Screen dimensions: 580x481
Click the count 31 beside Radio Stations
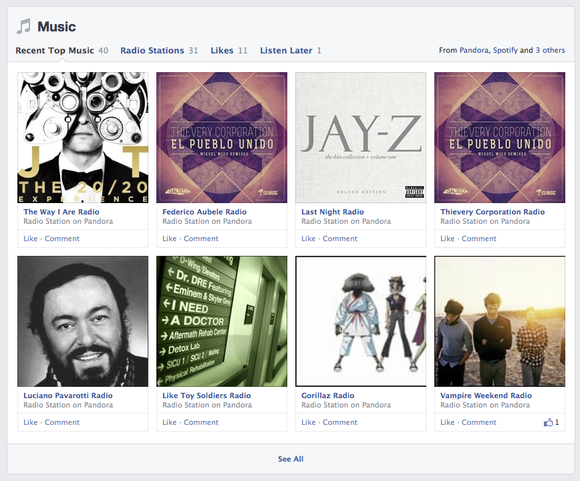coord(193,50)
